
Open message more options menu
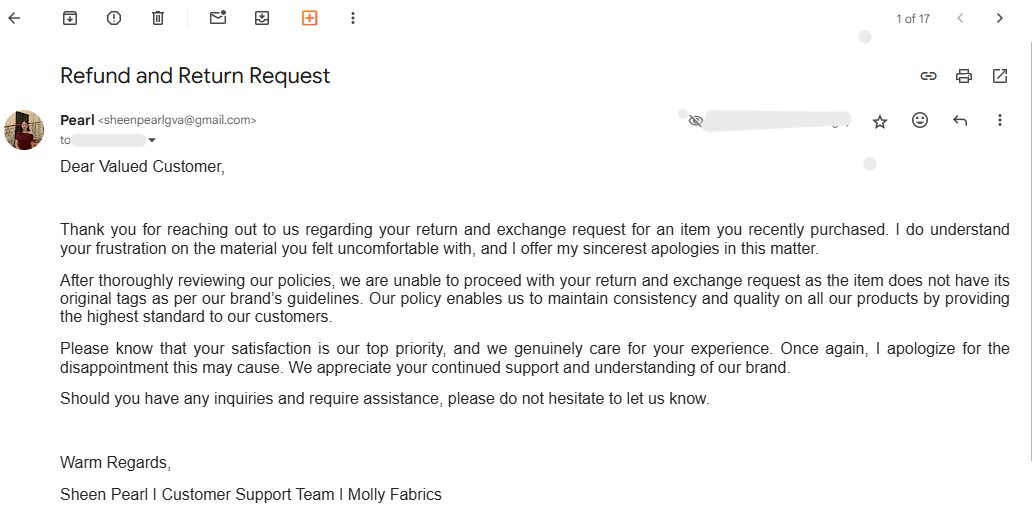[1000, 120]
